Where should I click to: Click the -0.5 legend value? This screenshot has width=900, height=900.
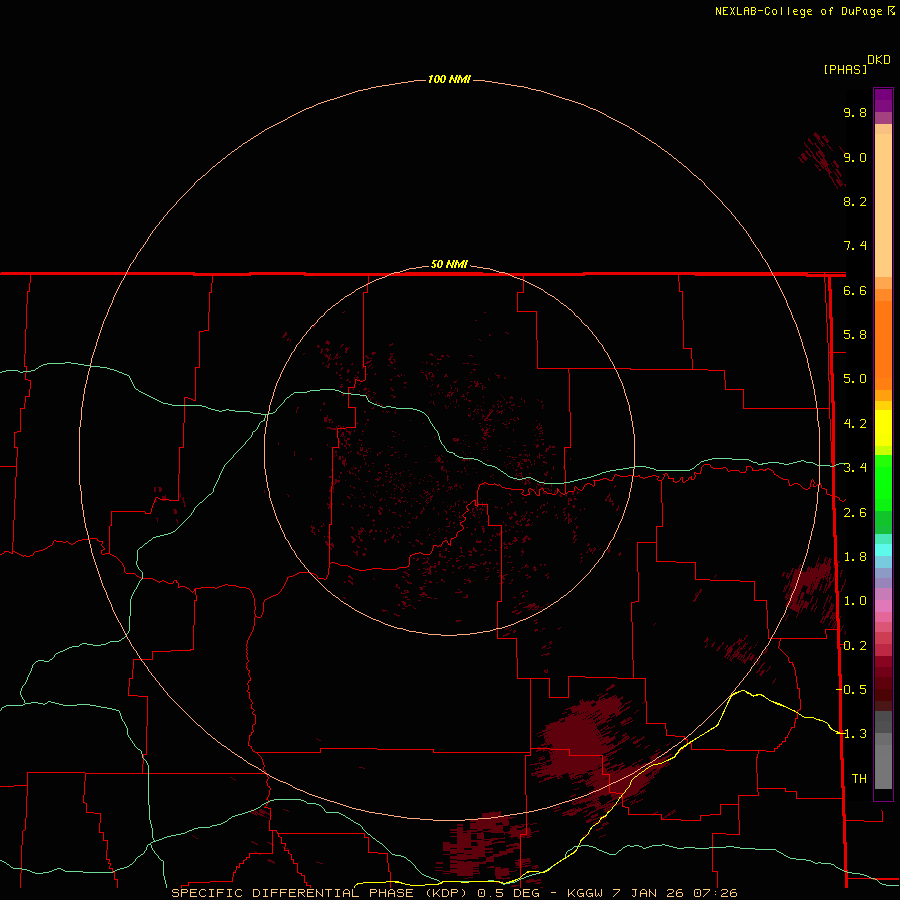click(x=852, y=690)
